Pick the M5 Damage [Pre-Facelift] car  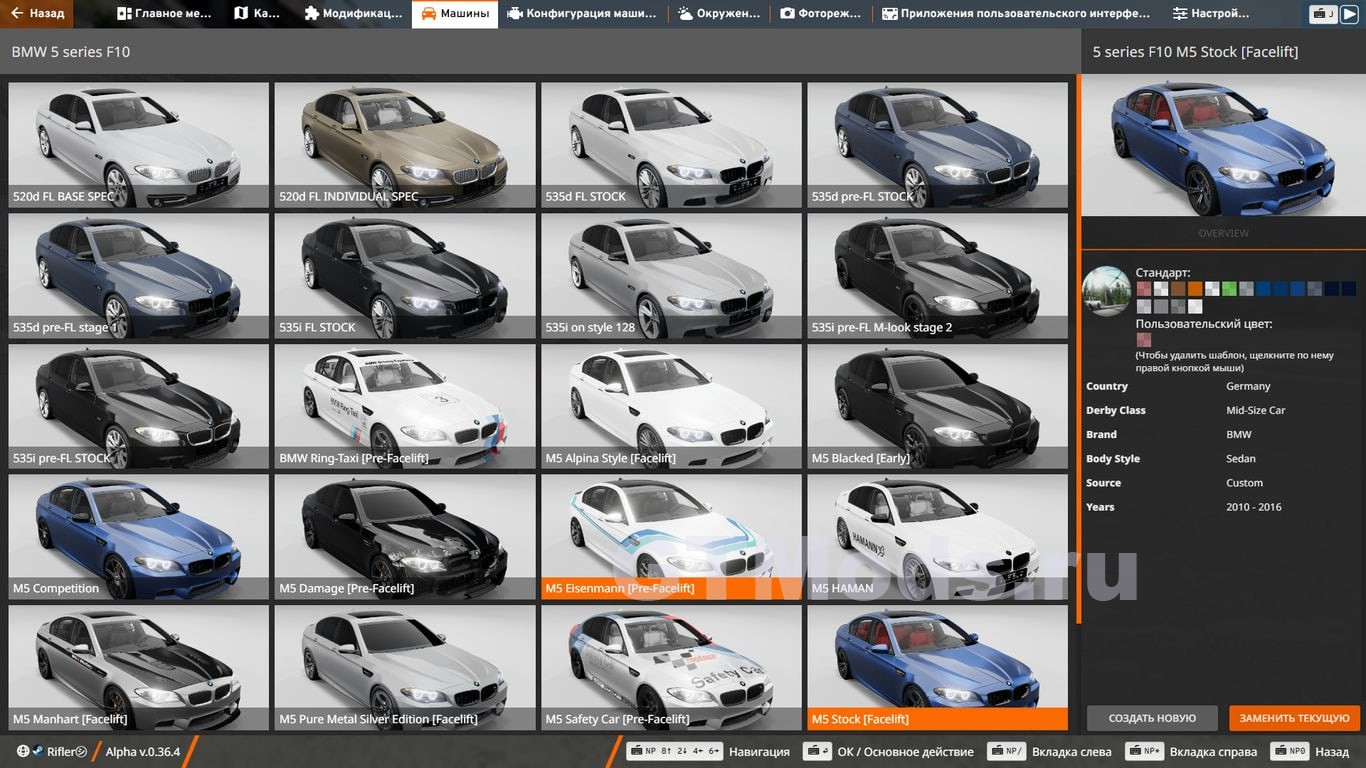405,536
